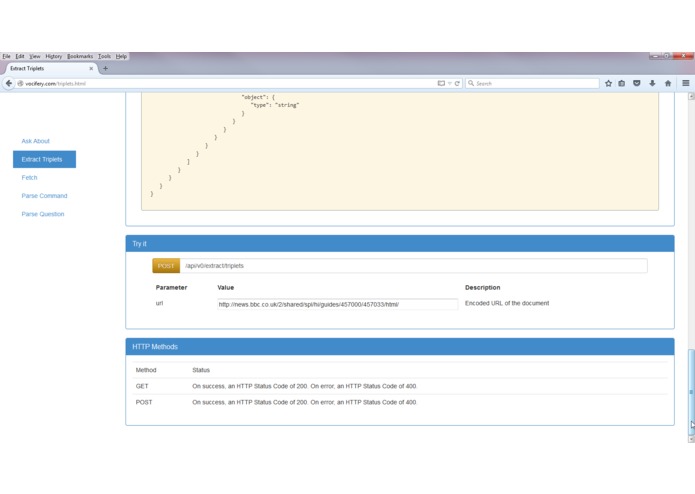Click the page vertical scrollbar thumb
This screenshot has width=695, height=494.
tap(691, 392)
